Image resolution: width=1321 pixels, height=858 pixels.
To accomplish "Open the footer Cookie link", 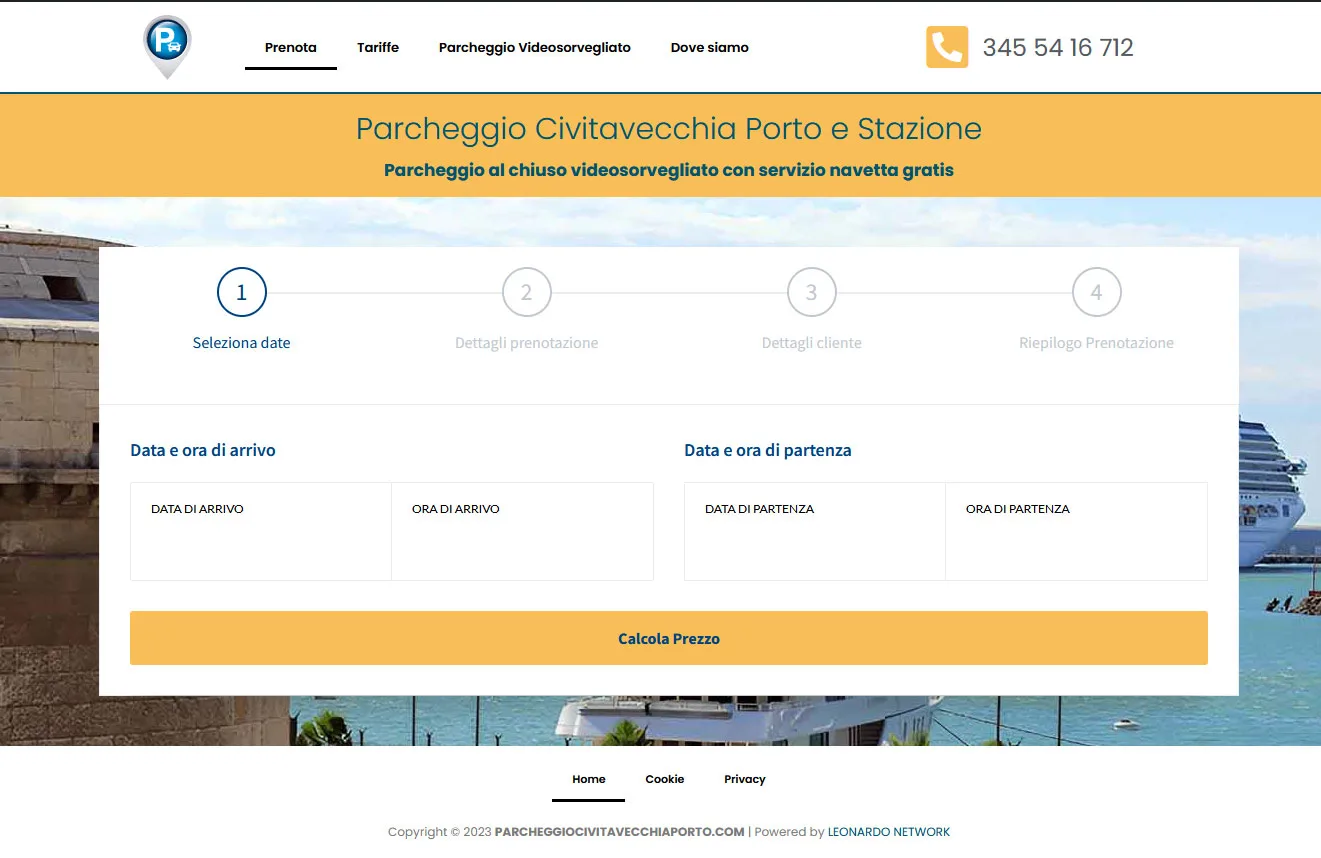I will coord(665,779).
